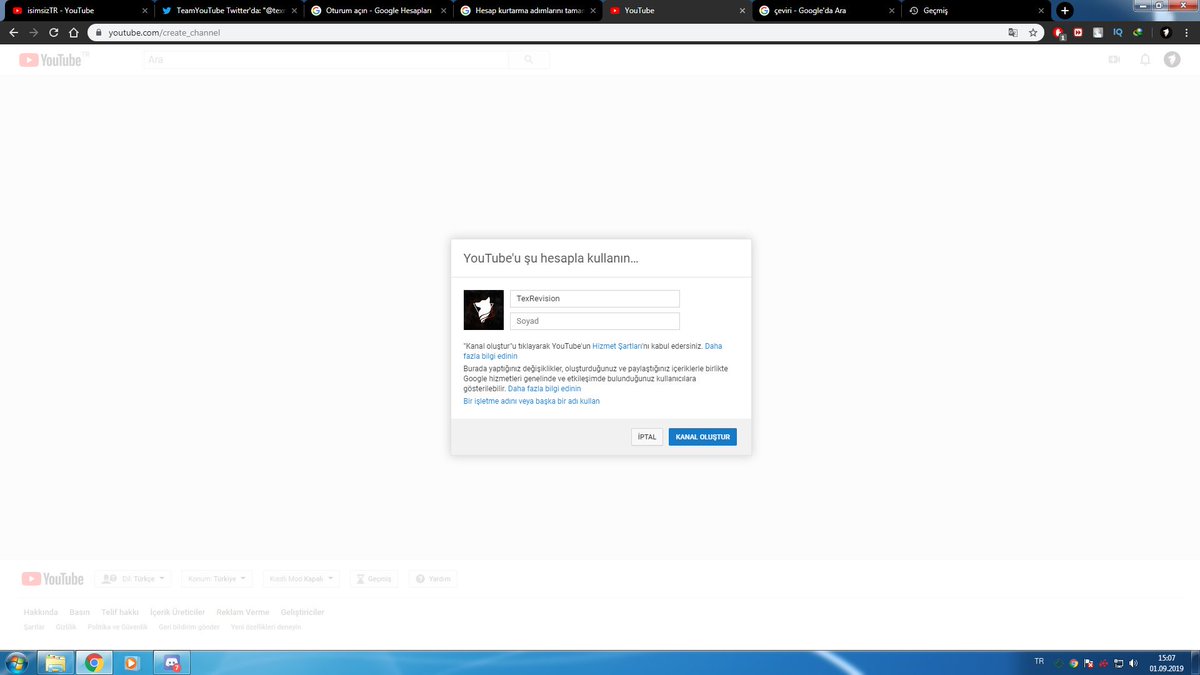The image size is (1200, 675).
Task: Close the isimsizTR - YouTube tab
Action: (x=144, y=10)
